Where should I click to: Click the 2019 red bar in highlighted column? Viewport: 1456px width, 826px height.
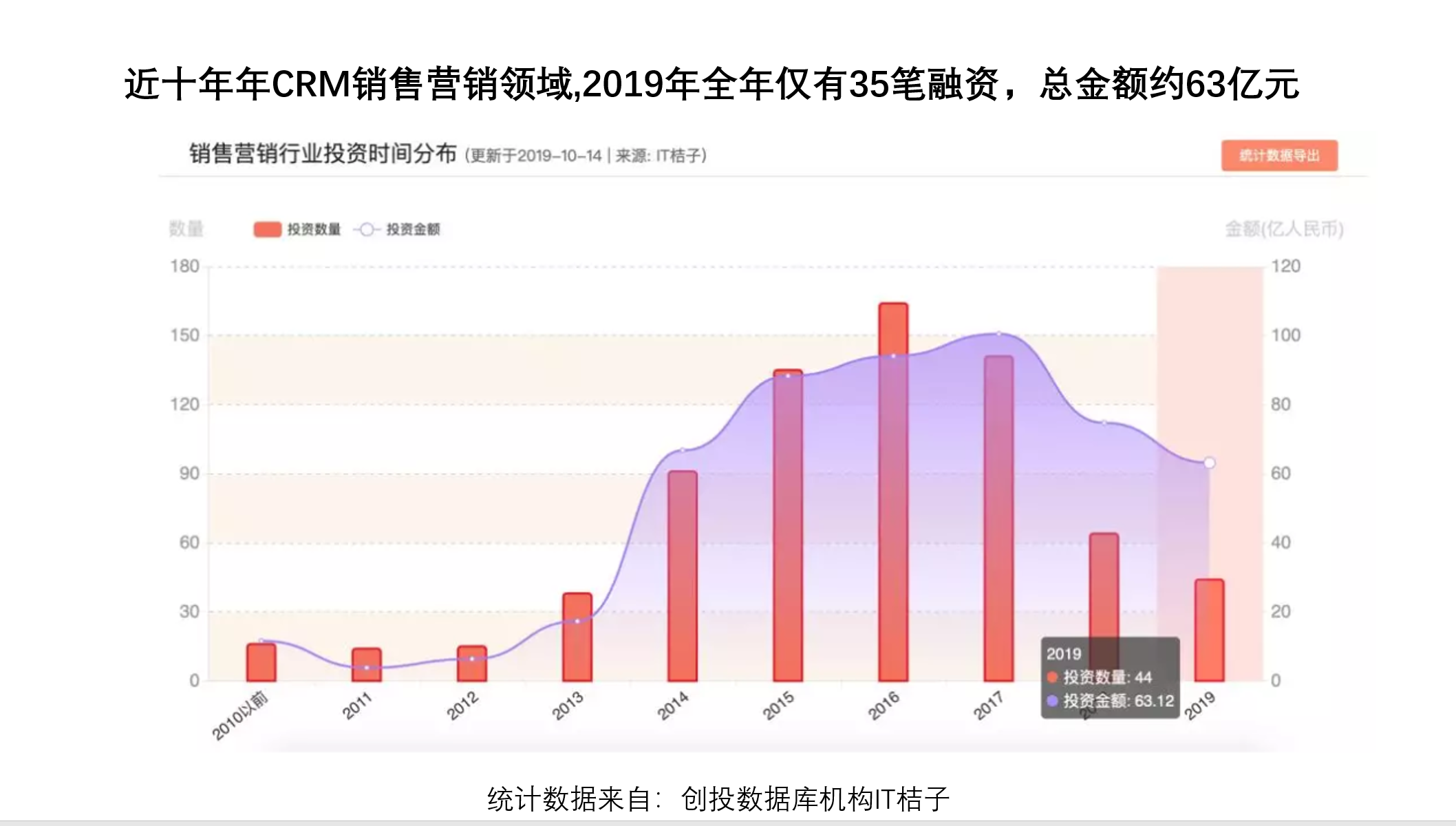click(x=1209, y=630)
